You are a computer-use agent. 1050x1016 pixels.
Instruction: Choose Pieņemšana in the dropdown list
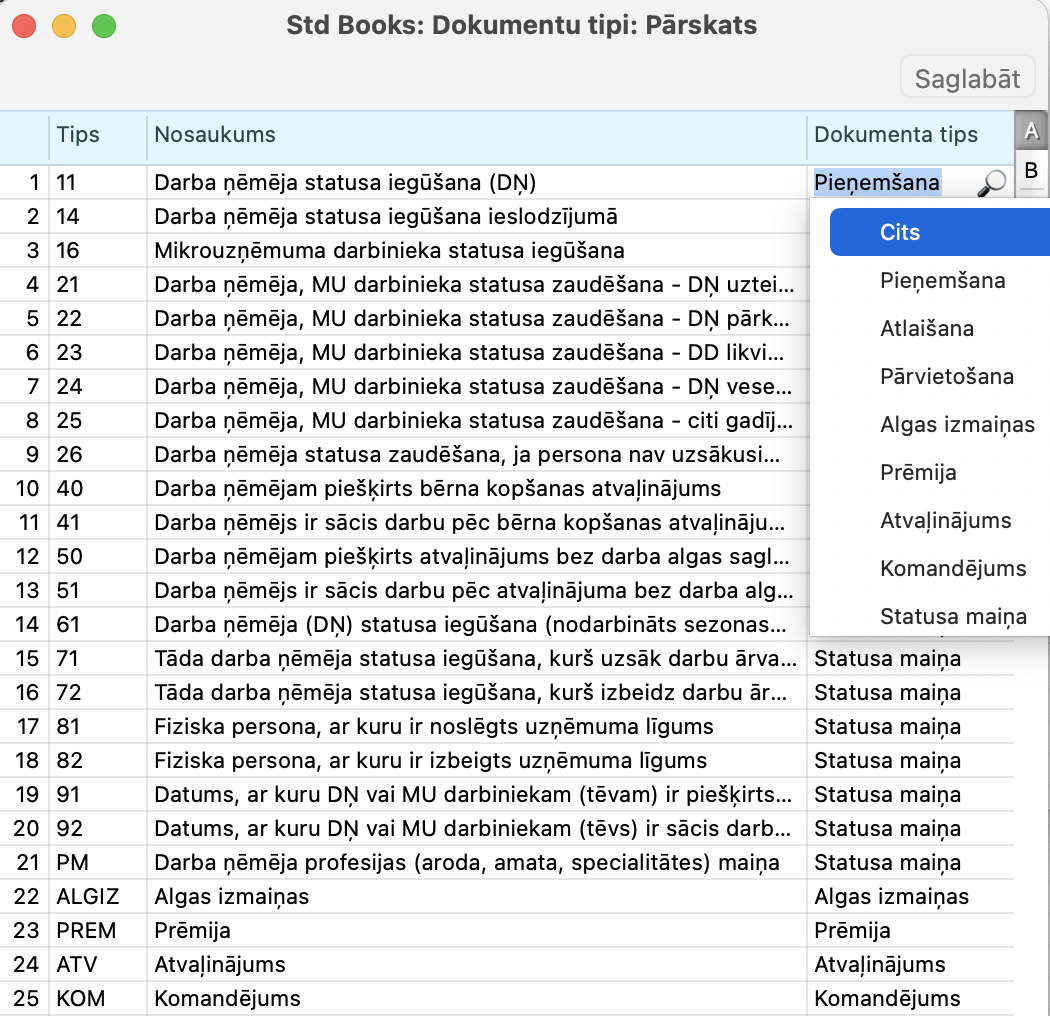942,281
